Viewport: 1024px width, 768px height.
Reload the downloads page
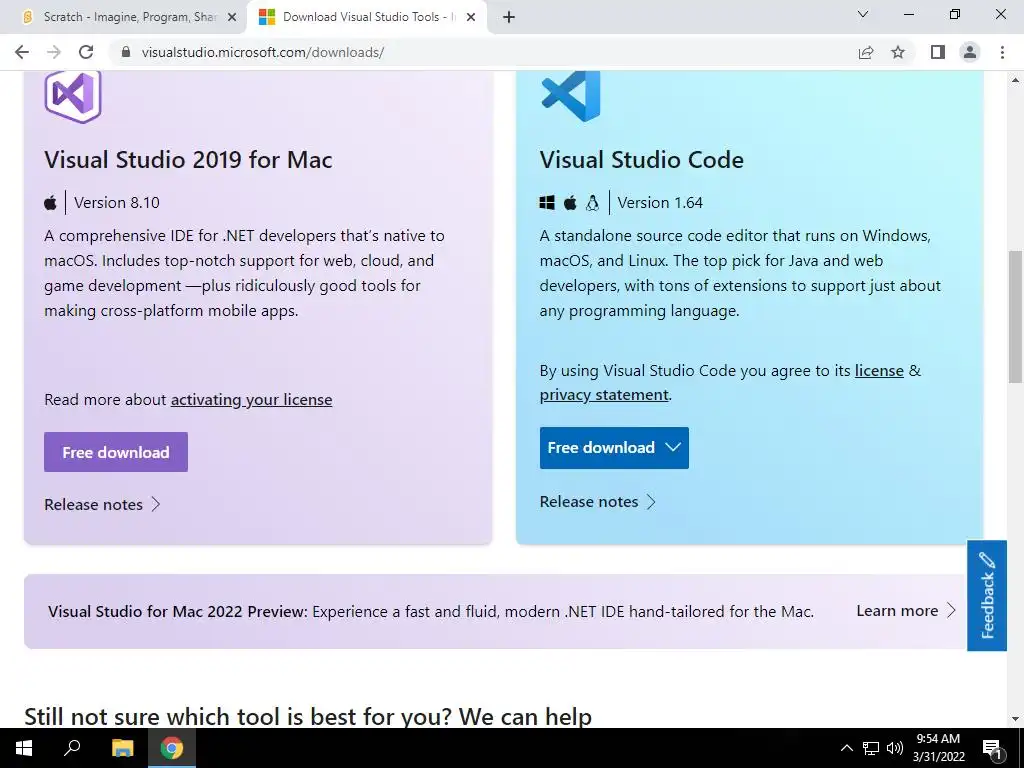pyautogui.click(x=86, y=52)
